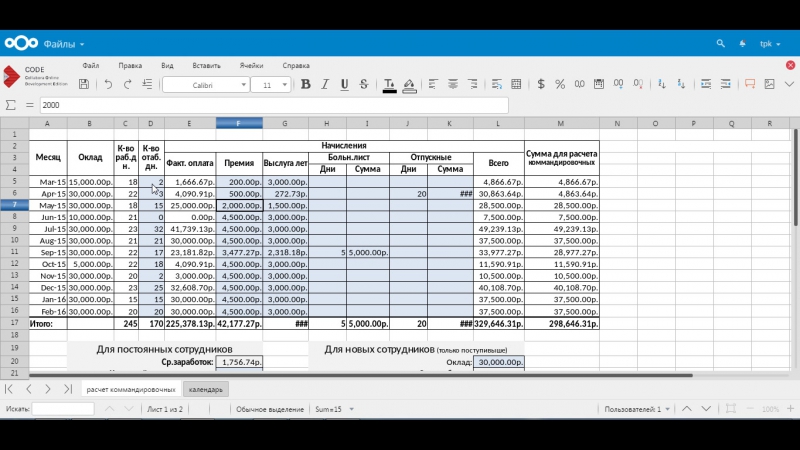
Task: Remove a decimal place
Action: (x=638, y=85)
